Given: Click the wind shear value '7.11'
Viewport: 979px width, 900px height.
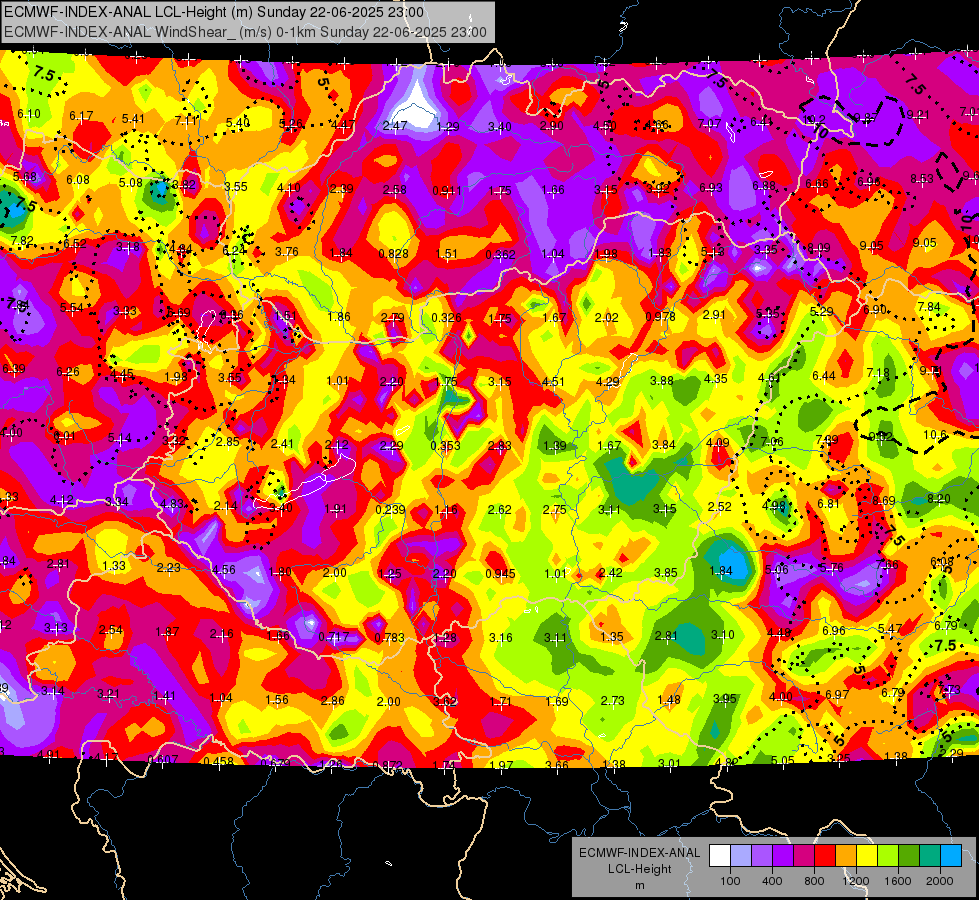Looking at the screenshot, I should (x=187, y=120).
